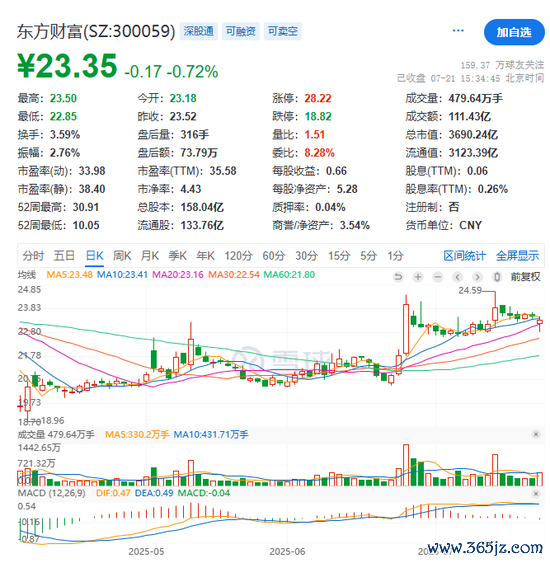The width and height of the screenshot is (550, 563).
Task: Zoom out the K-line chart with minus icon
Action: [438, 277]
